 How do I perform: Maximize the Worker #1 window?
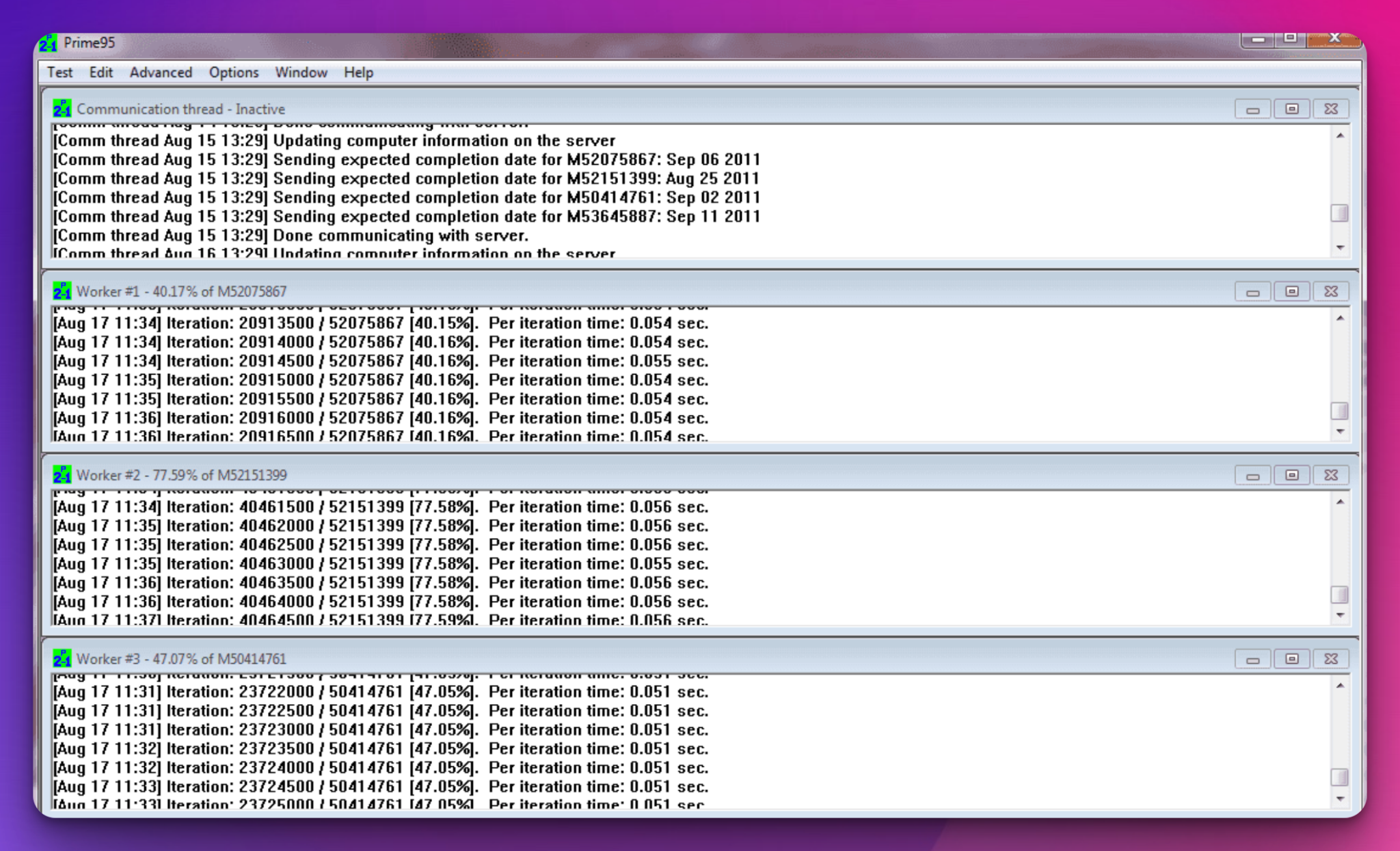click(1291, 291)
